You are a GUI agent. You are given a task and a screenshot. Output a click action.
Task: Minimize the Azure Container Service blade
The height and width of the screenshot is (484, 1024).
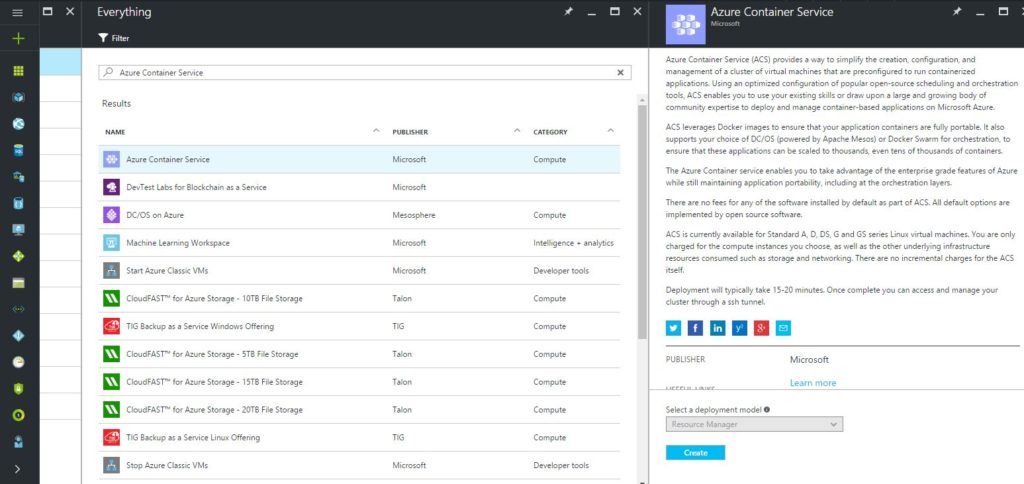click(981, 12)
